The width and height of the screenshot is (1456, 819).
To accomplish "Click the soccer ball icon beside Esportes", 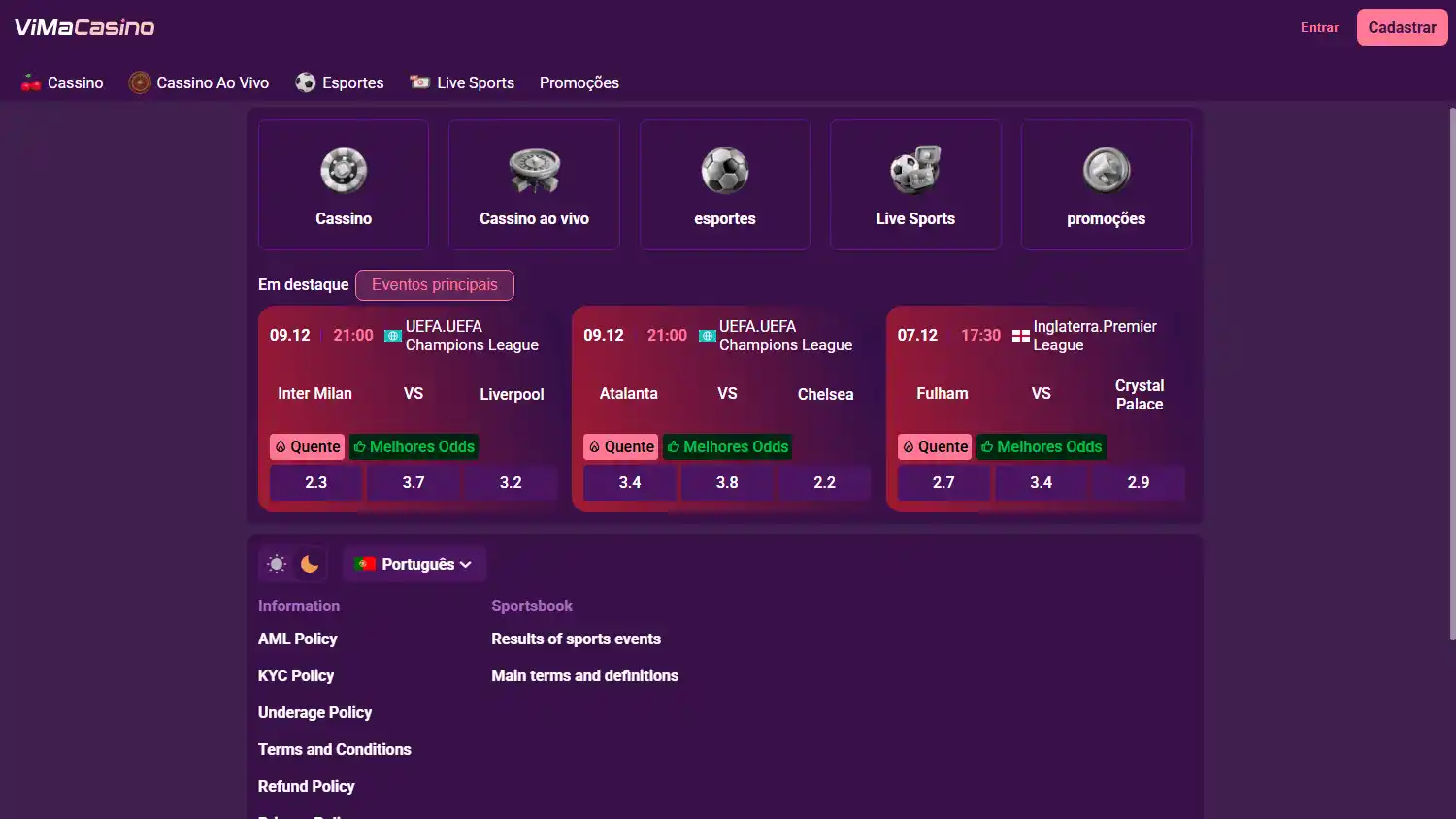I will point(306,82).
